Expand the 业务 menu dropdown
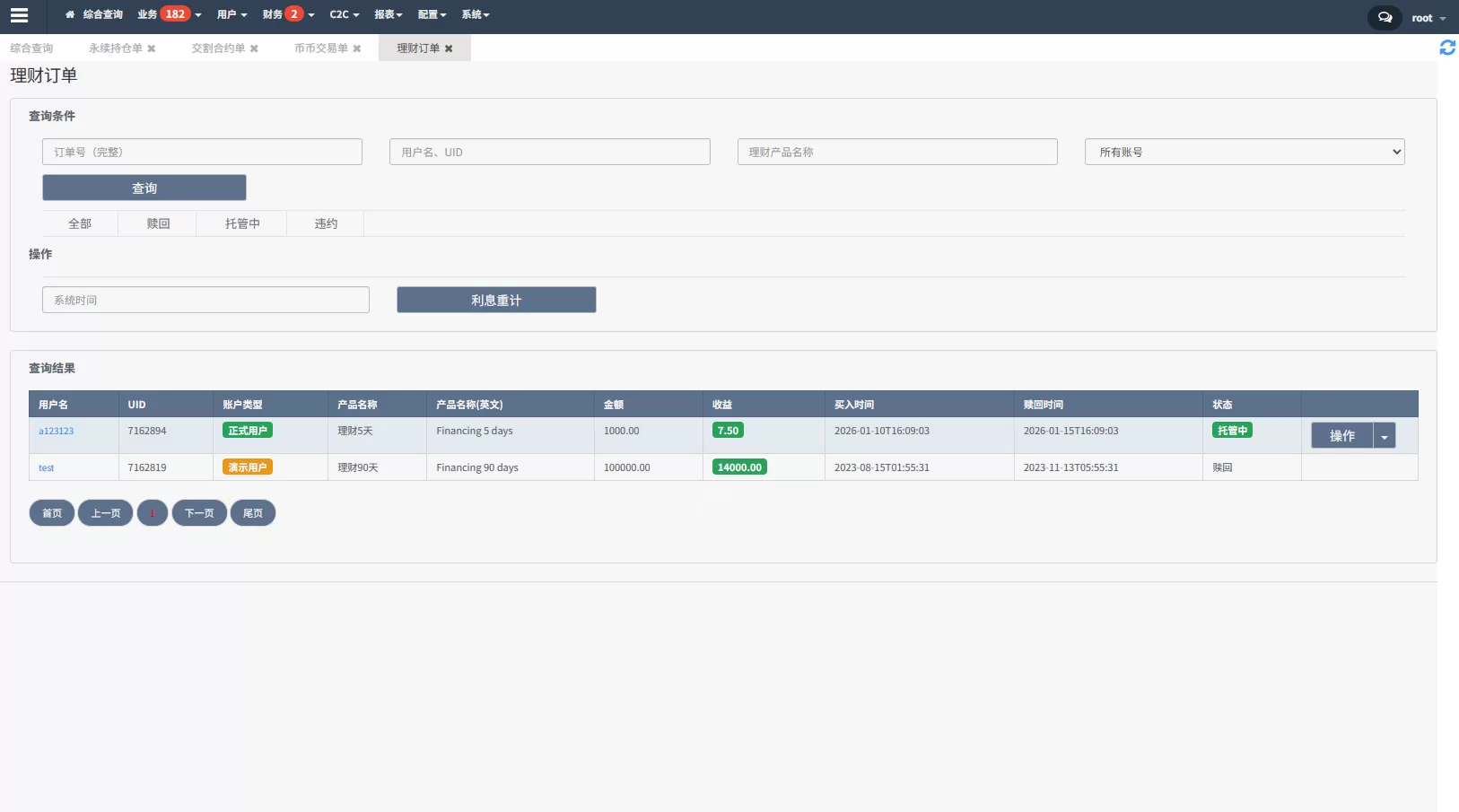1459x812 pixels. point(169,14)
